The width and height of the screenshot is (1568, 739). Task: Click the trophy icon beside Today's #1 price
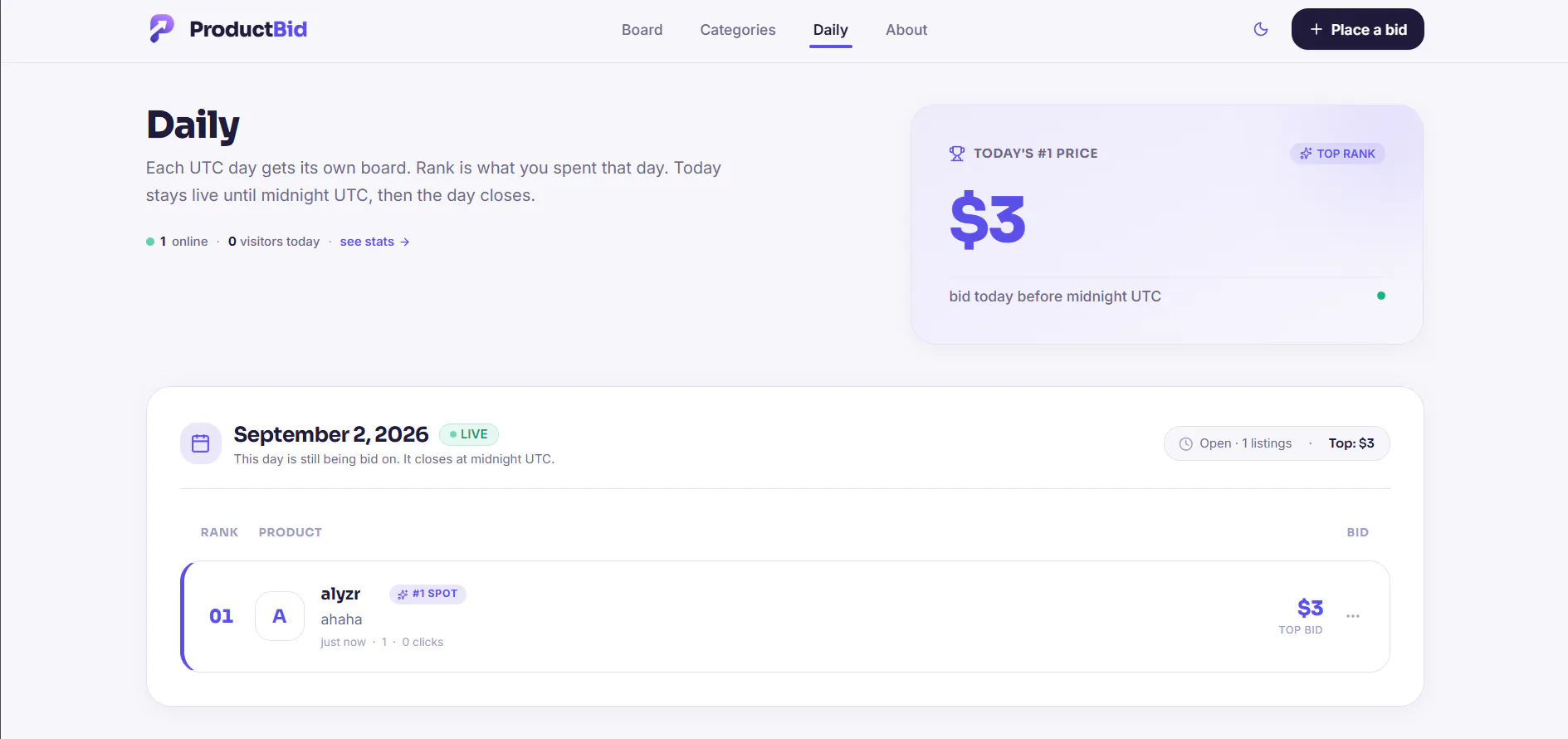click(957, 154)
